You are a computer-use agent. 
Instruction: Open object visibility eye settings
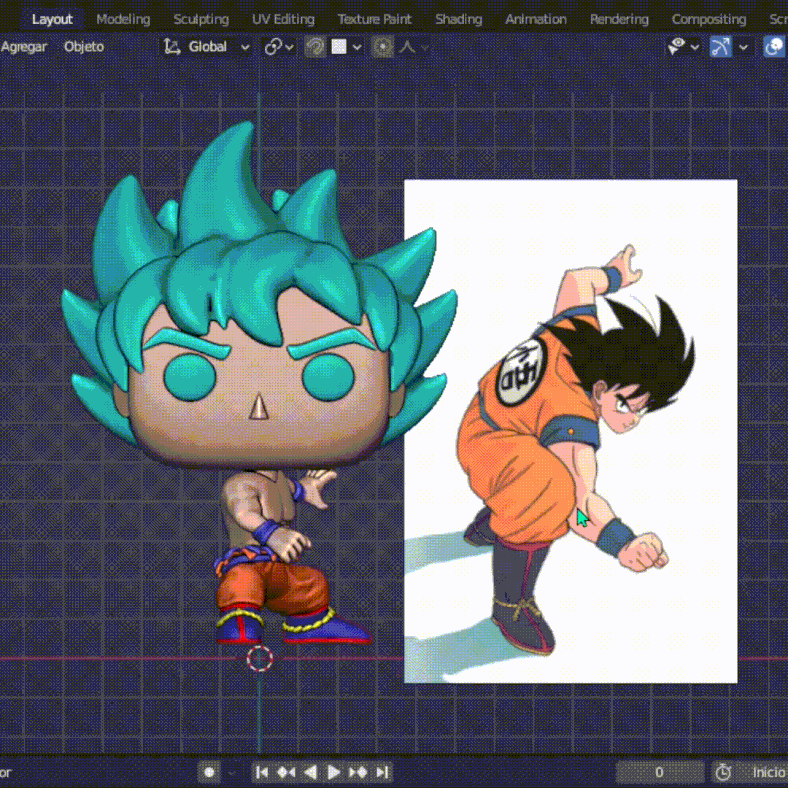[676, 47]
